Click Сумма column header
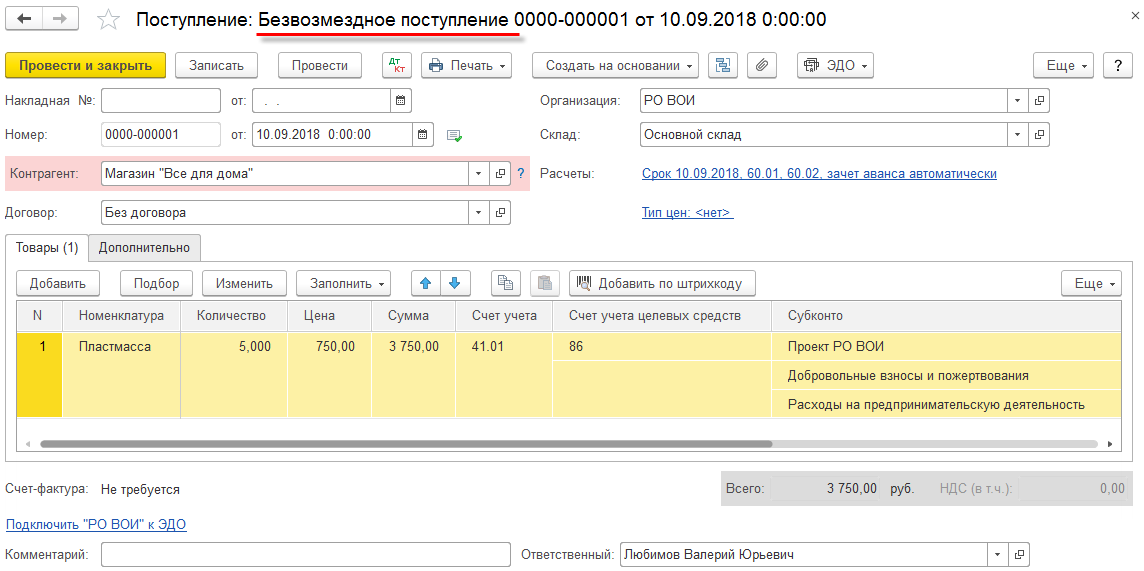 pos(413,316)
